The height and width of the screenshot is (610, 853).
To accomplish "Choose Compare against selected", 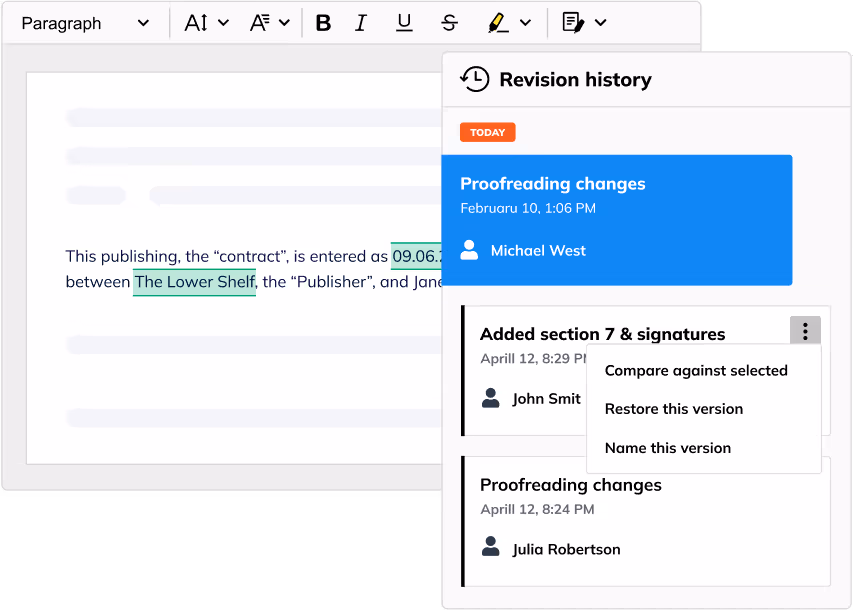I will coord(696,370).
